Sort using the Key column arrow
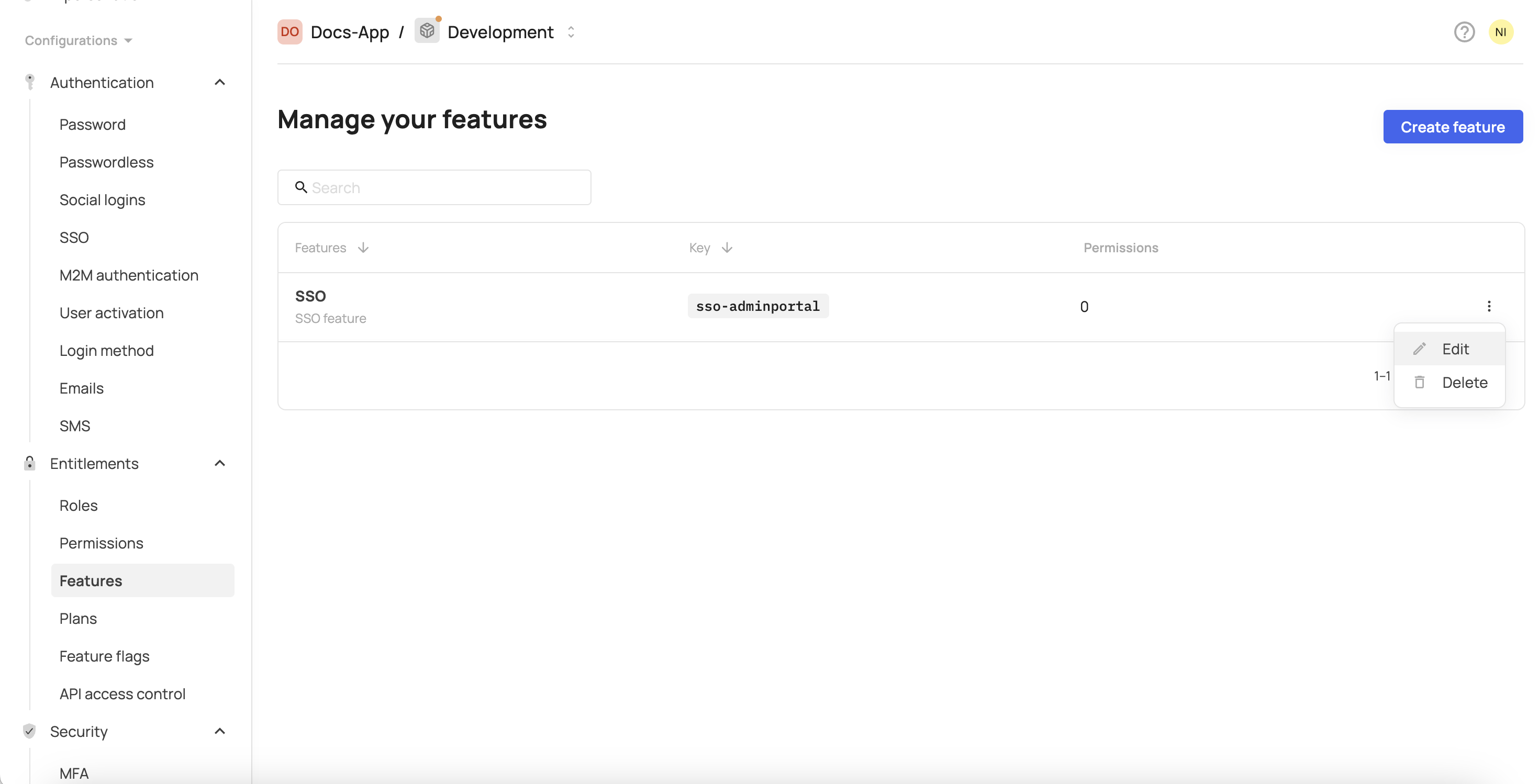This screenshot has height=784, width=1539. (727, 247)
